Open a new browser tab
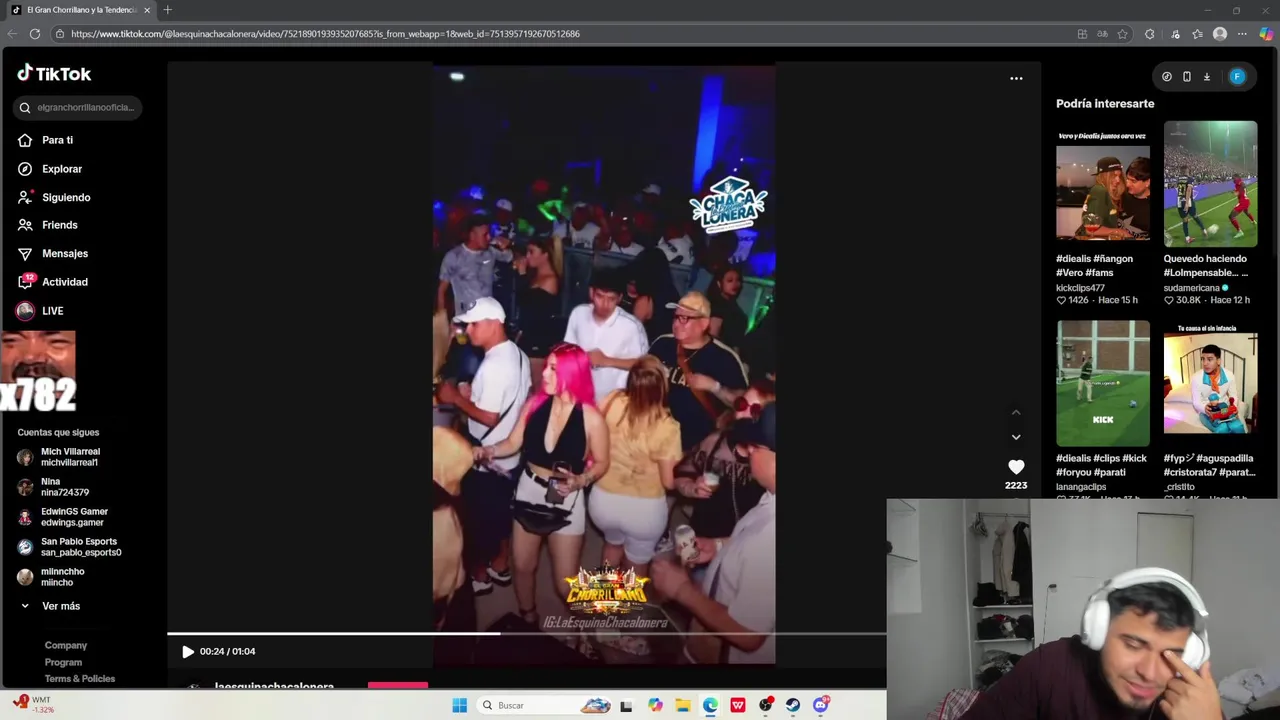Image resolution: width=1280 pixels, height=720 pixels. coord(167,10)
